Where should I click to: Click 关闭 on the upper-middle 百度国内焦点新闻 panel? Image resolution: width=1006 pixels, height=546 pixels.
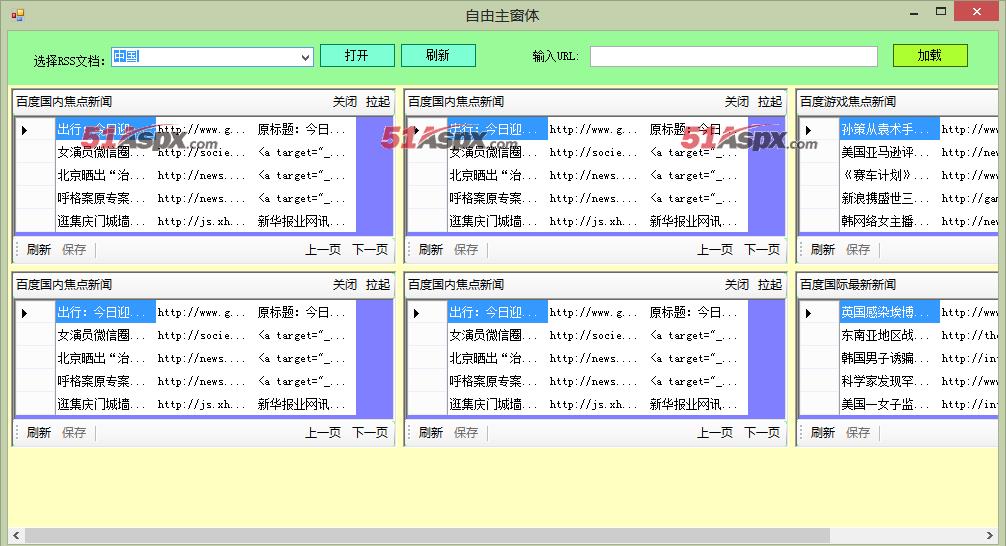[x=737, y=101]
